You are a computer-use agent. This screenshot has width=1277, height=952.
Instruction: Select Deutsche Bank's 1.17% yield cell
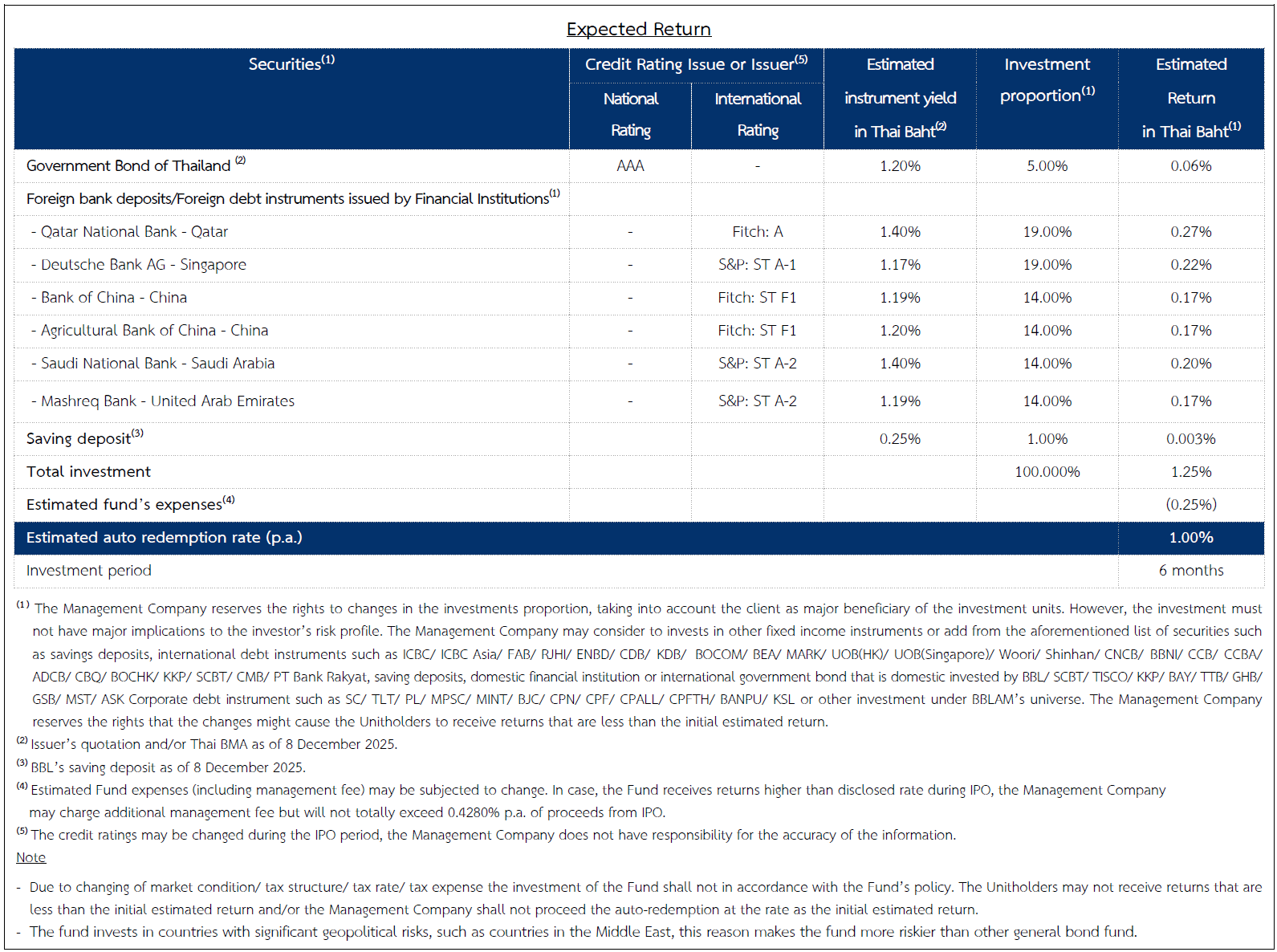[x=900, y=265]
